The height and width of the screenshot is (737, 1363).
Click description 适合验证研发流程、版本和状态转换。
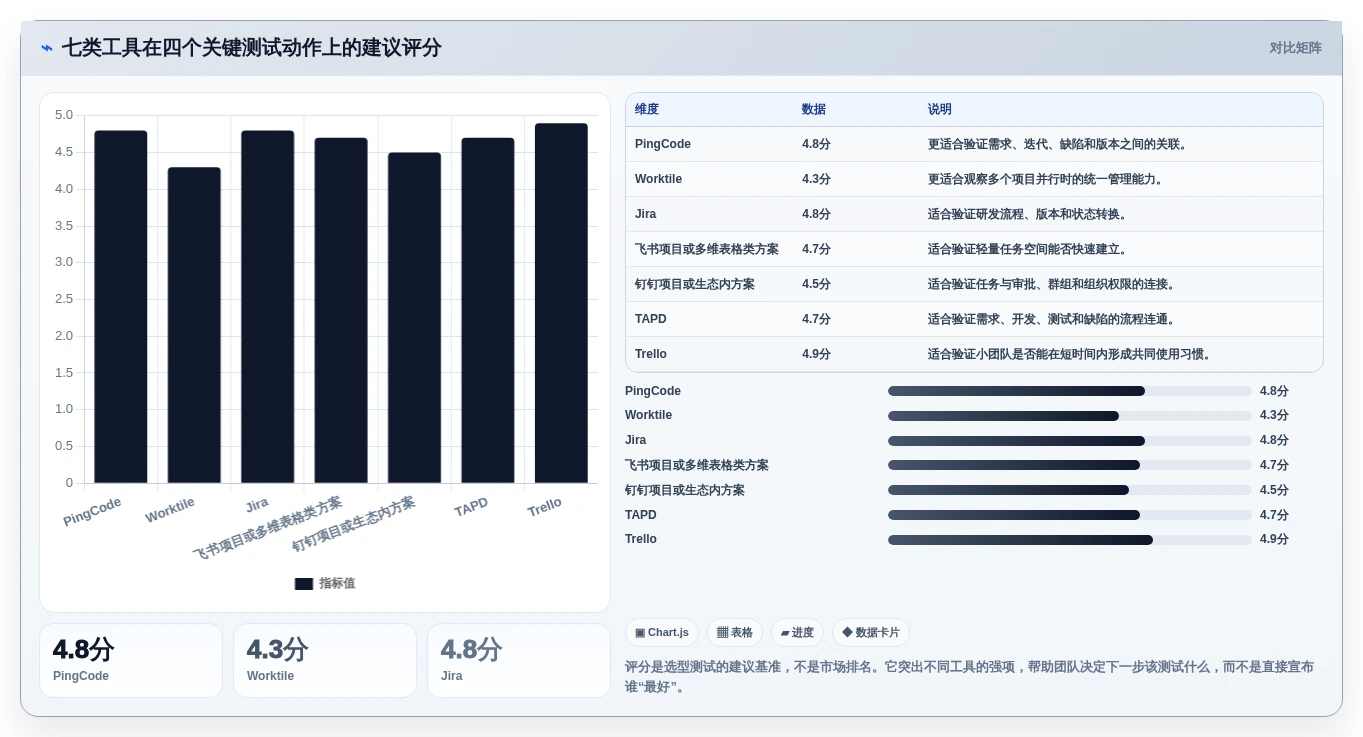pos(1028,214)
